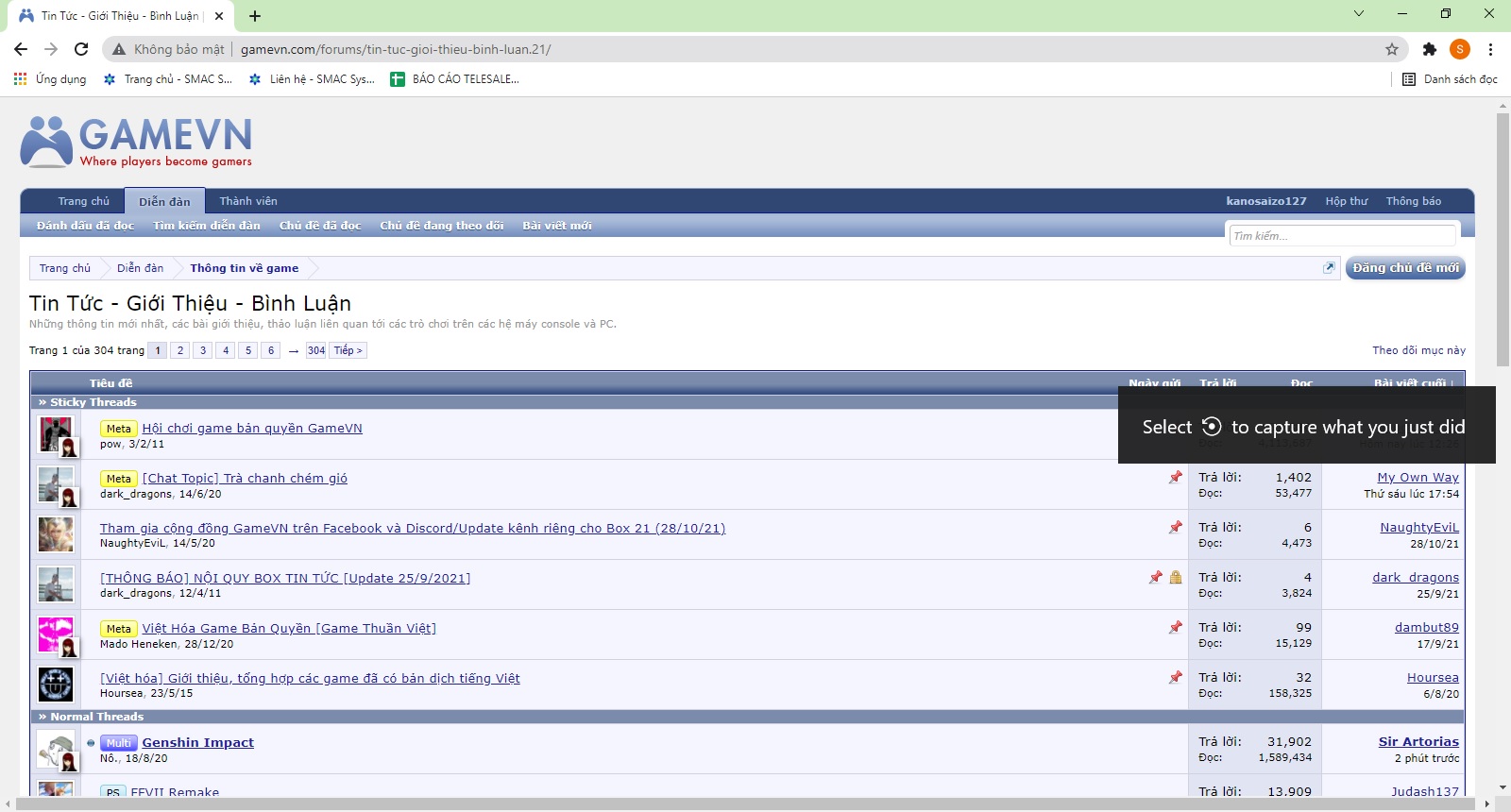Open Chủ đề đã đọc

click(x=320, y=226)
